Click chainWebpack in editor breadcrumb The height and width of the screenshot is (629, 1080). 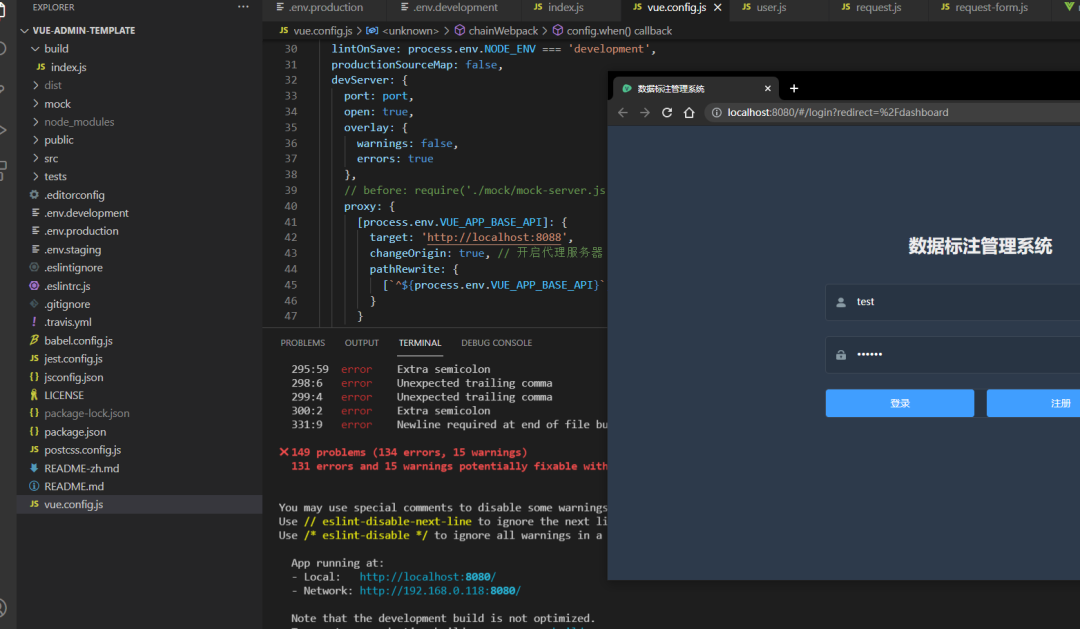pyautogui.click(x=503, y=30)
